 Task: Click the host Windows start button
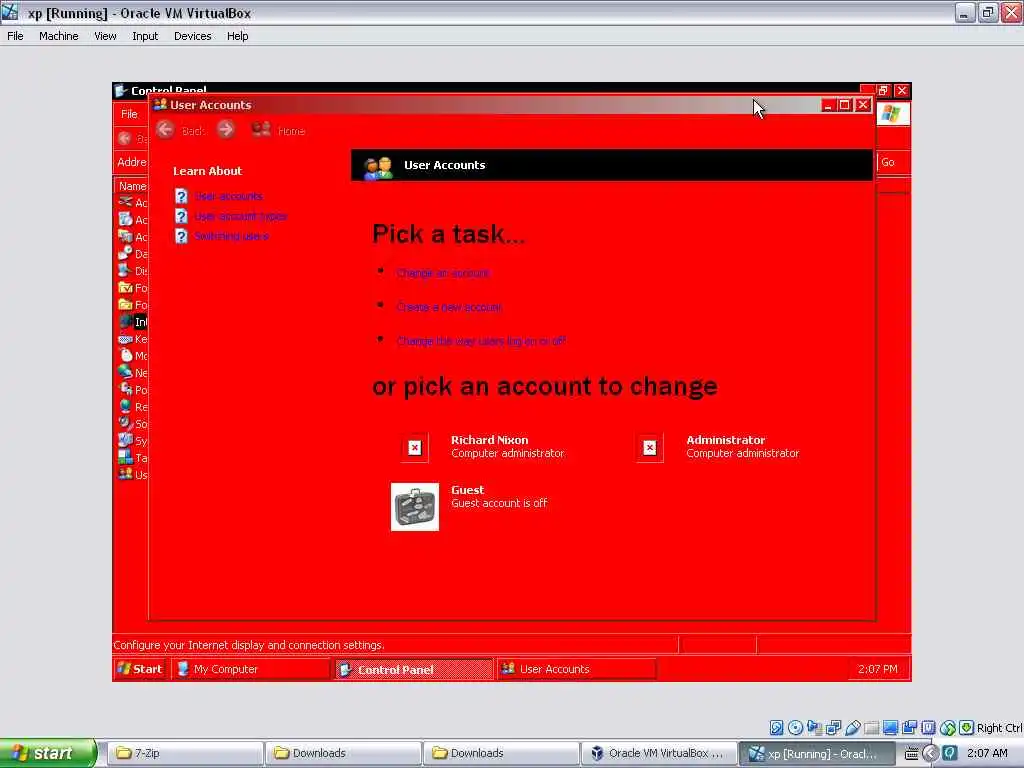coord(48,753)
